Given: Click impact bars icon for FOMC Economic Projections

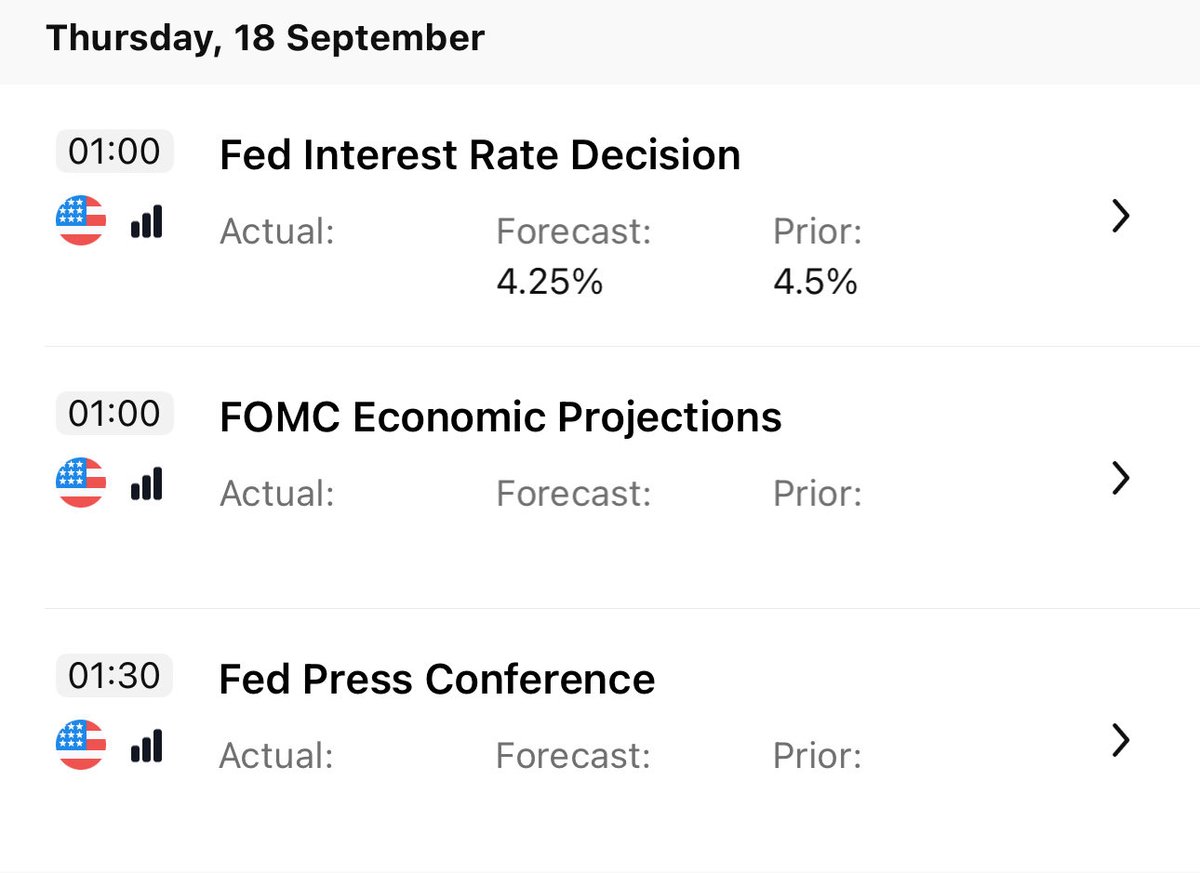Looking at the screenshot, I should (x=146, y=483).
